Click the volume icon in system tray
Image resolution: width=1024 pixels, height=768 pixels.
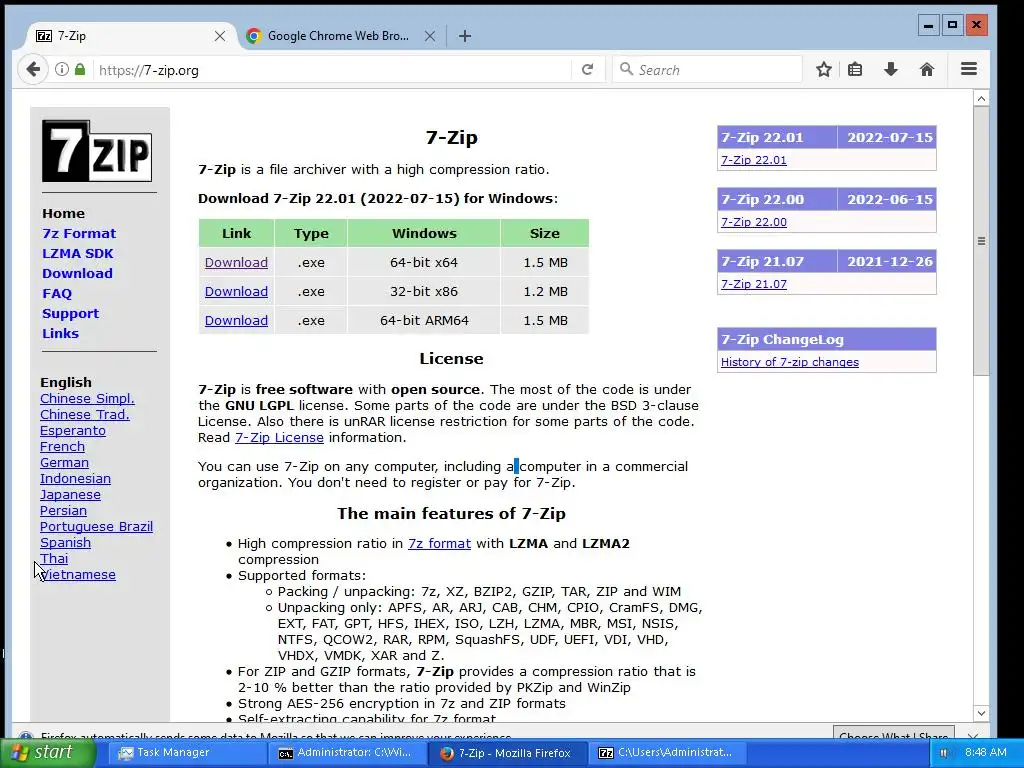click(x=945, y=753)
